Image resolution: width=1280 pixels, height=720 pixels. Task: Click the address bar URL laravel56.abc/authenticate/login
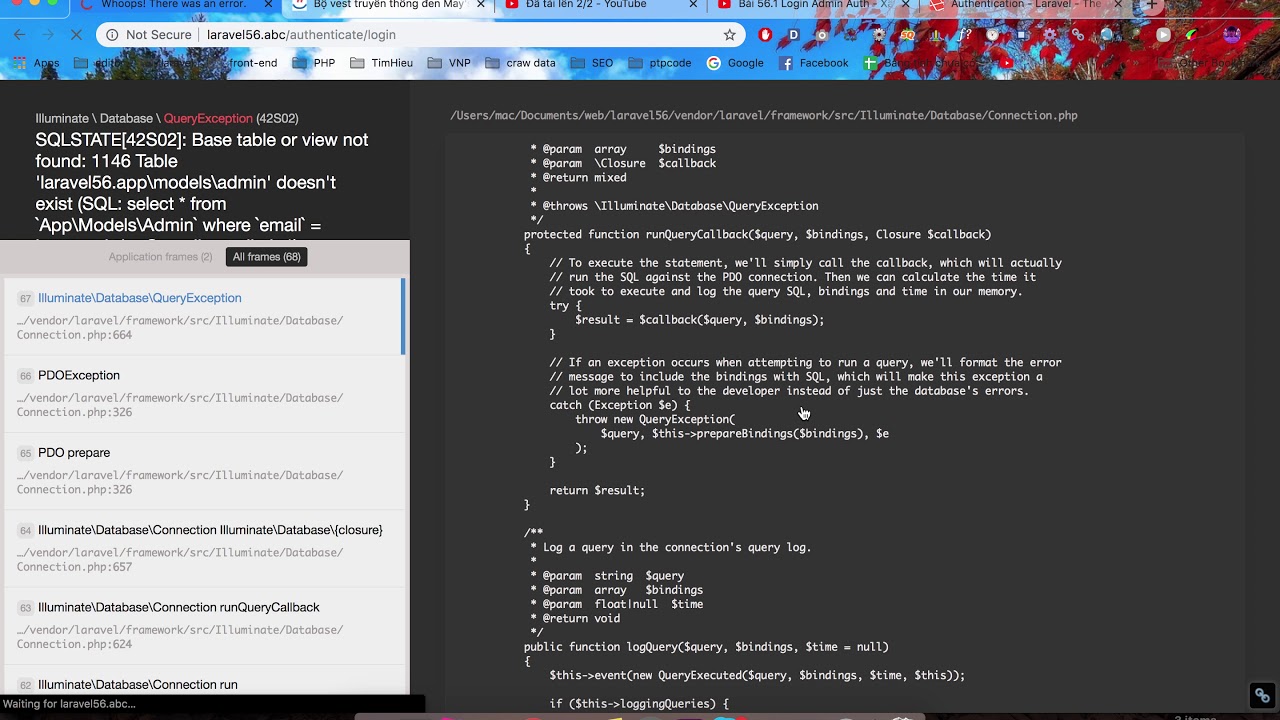[x=301, y=35]
